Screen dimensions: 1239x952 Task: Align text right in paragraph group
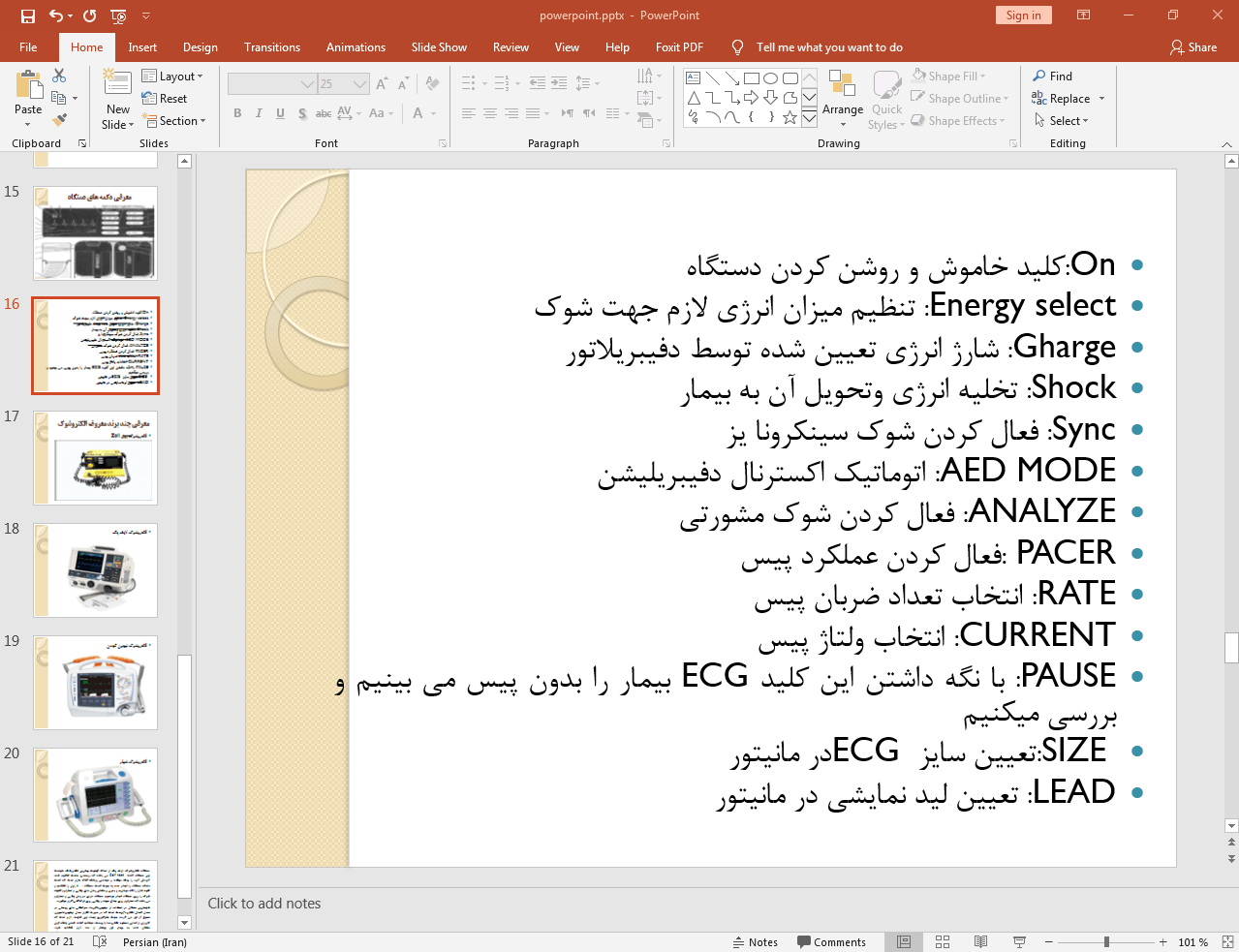(511, 113)
